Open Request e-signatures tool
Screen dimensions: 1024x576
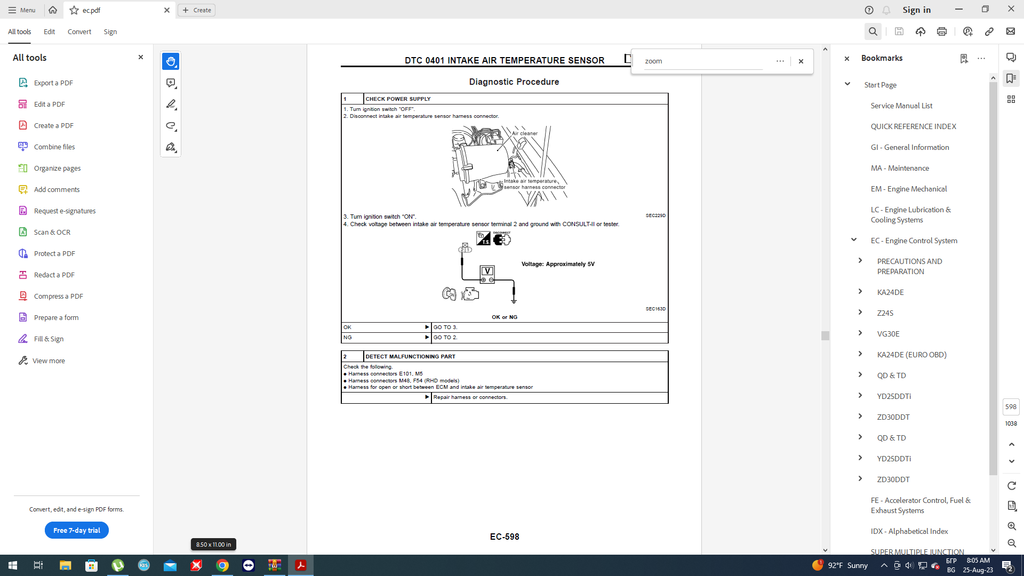click(57, 211)
